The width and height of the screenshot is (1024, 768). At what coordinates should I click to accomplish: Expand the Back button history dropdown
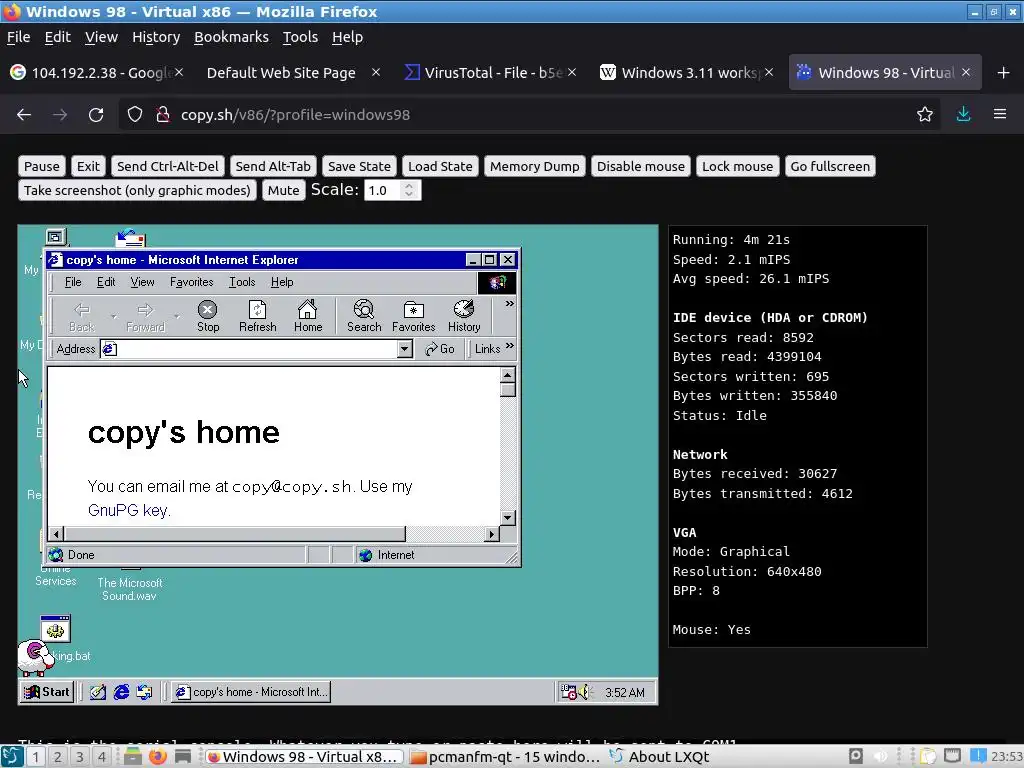point(114,316)
